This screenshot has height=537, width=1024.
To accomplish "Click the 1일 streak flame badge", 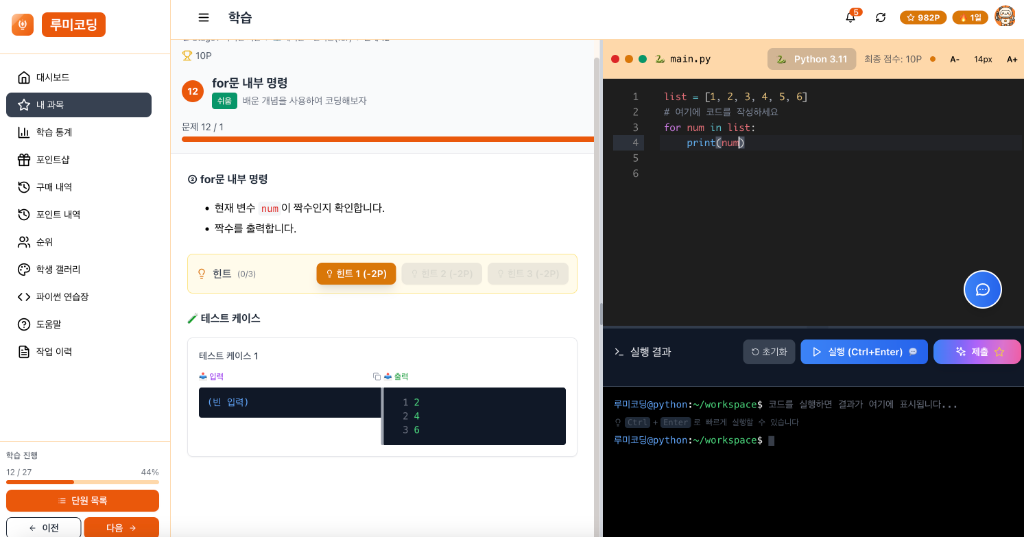I will tap(969, 17).
